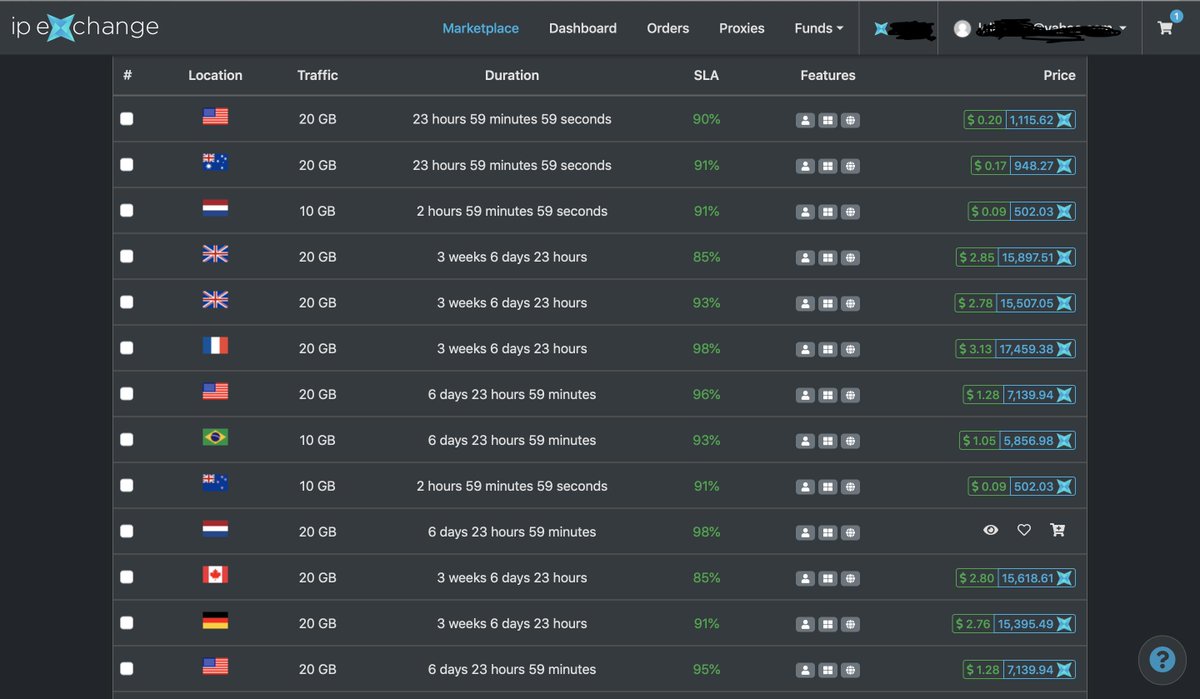The width and height of the screenshot is (1200, 699).
Task: Tick checkbox for UK 93% SLA row
Action: pyautogui.click(x=126, y=303)
